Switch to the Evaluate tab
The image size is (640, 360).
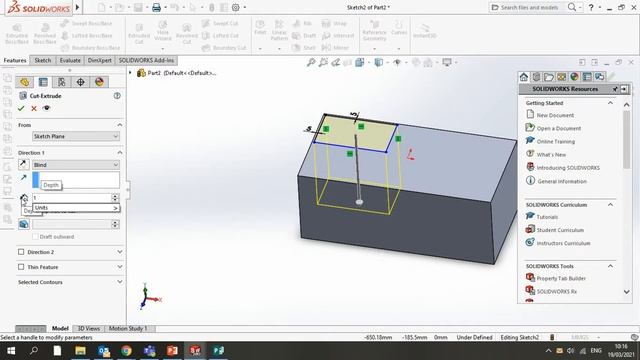tap(70, 60)
